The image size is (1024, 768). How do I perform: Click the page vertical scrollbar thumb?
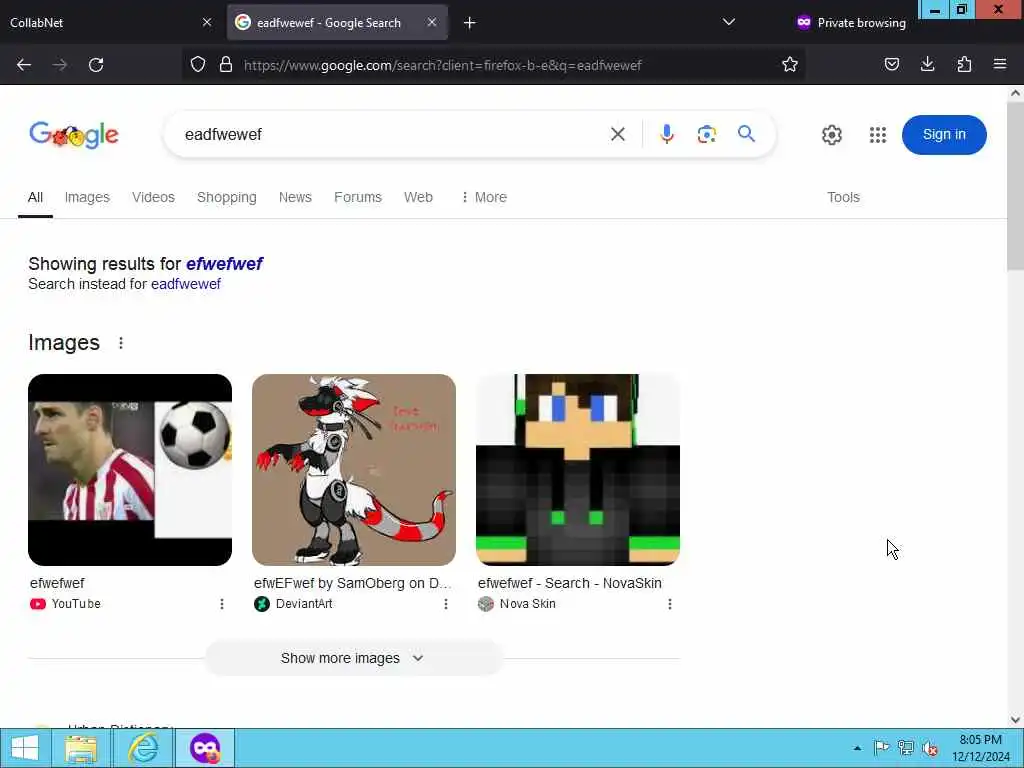click(1015, 186)
